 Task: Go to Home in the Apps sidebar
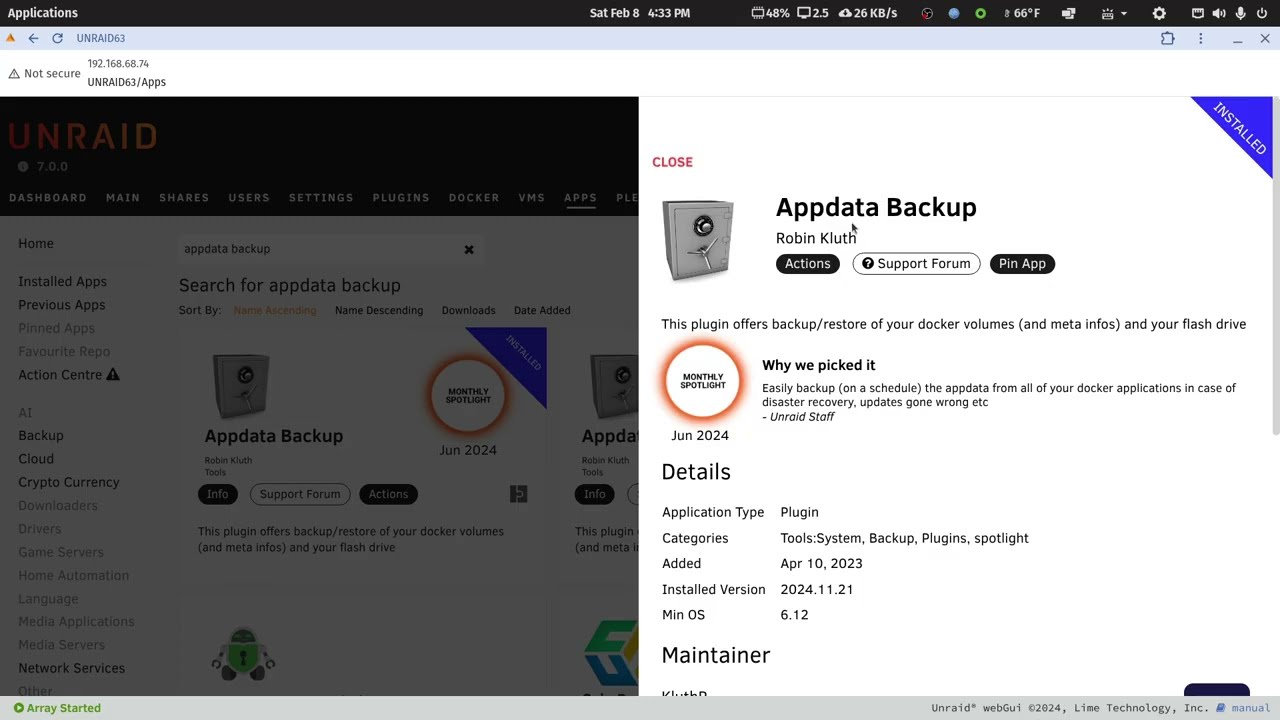pyautogui.click(x=36, y=244)
